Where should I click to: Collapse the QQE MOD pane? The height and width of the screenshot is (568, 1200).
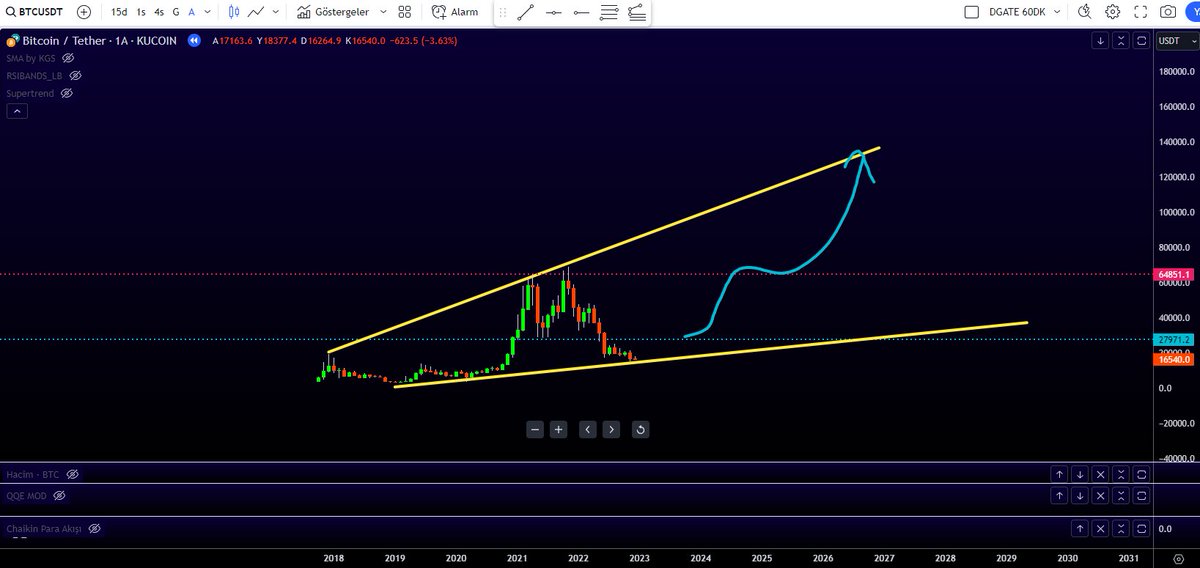(1122, 495)
